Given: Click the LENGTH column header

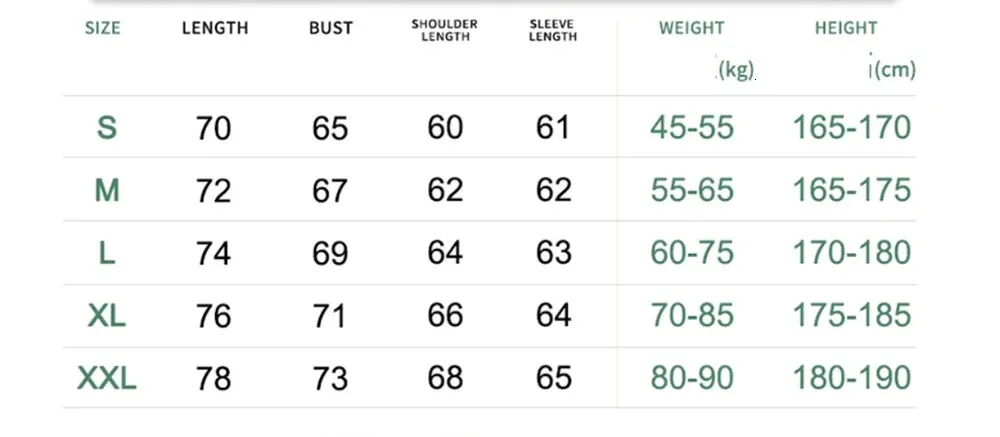Looking at the screenshot, I should click(215, 28).
